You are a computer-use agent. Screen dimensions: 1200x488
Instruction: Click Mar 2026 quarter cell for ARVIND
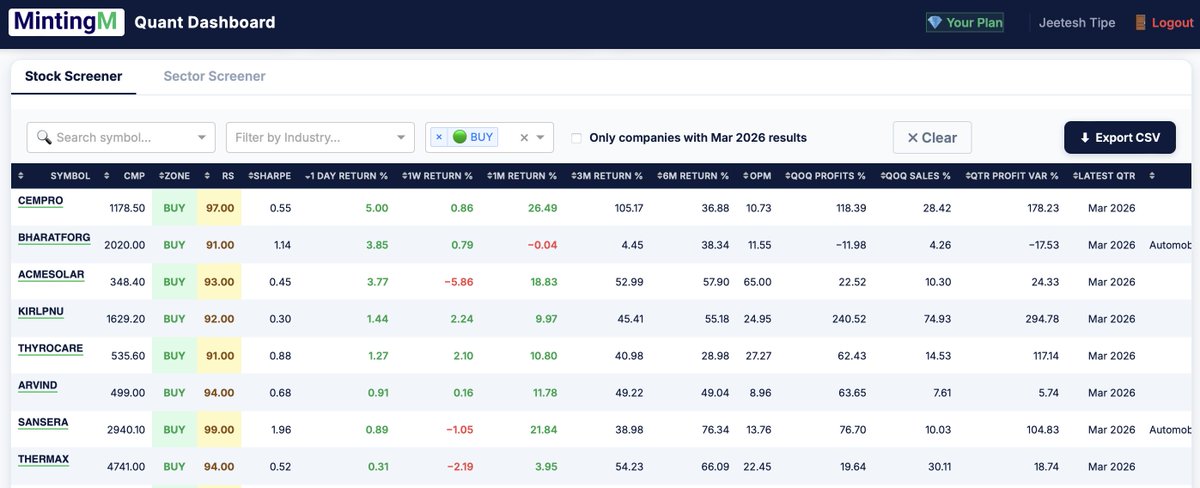[1111, 393]
